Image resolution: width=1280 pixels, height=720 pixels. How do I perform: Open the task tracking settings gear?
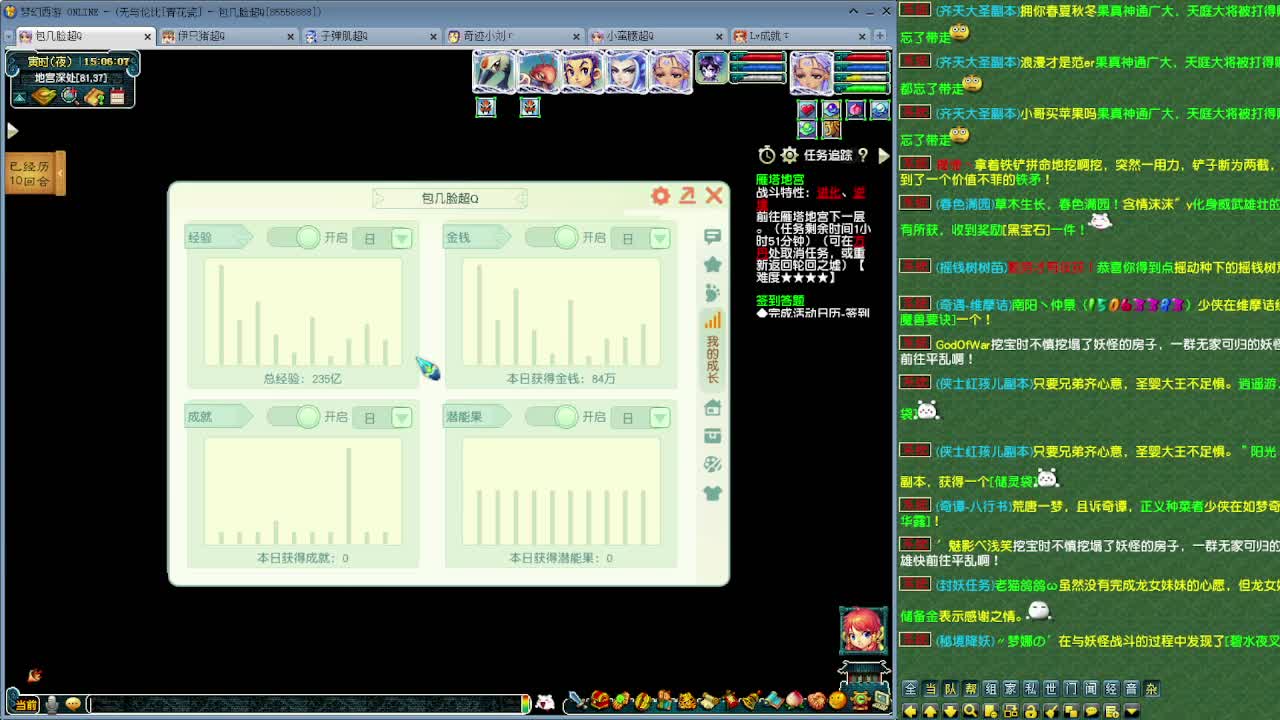coord(789,155)
